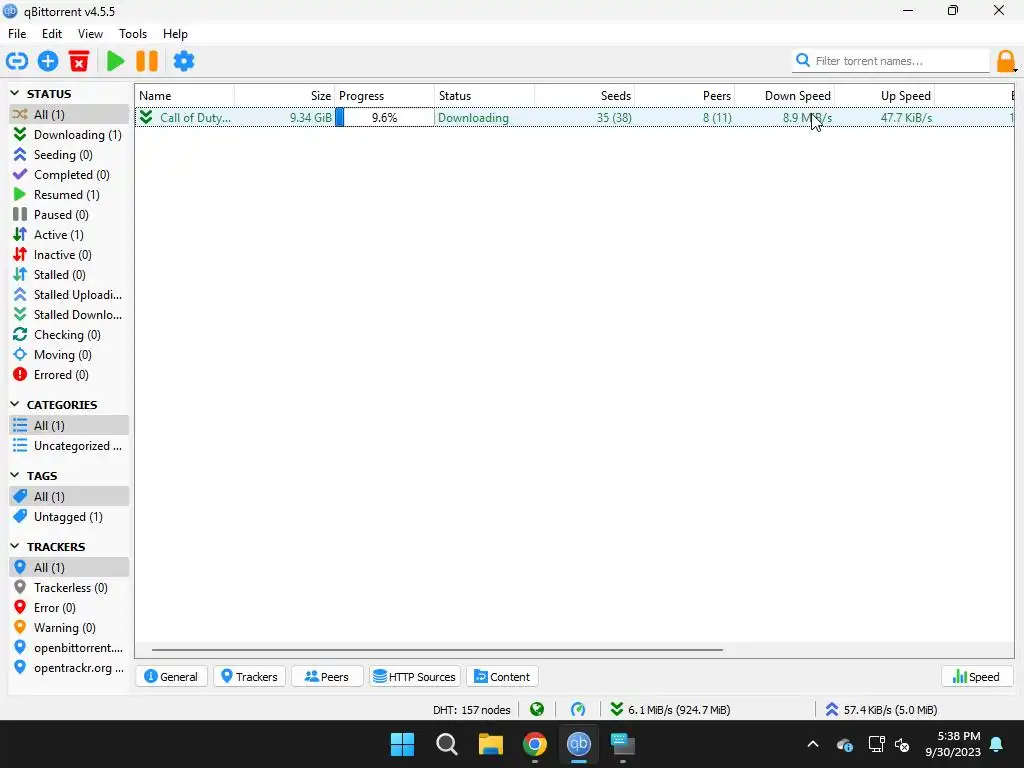Click the search magnifier in filter box
The width and height of the screenshot is (1024, 768).
803,61
